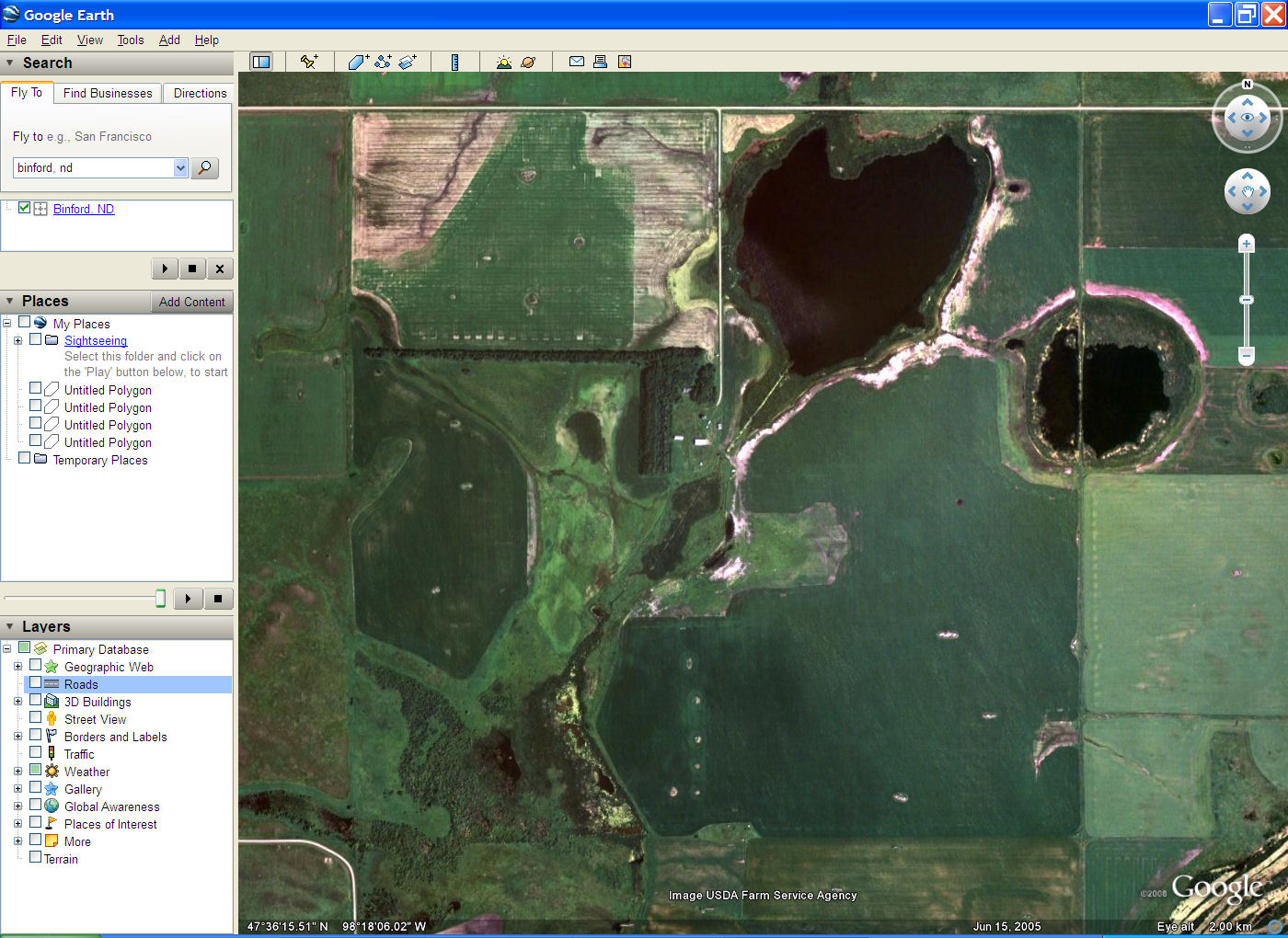Image resolution: width=1288 pixels, height=938 pixels.
Task: Select the Add Polygon toolbar icon
Action: [x=358, y=62]
